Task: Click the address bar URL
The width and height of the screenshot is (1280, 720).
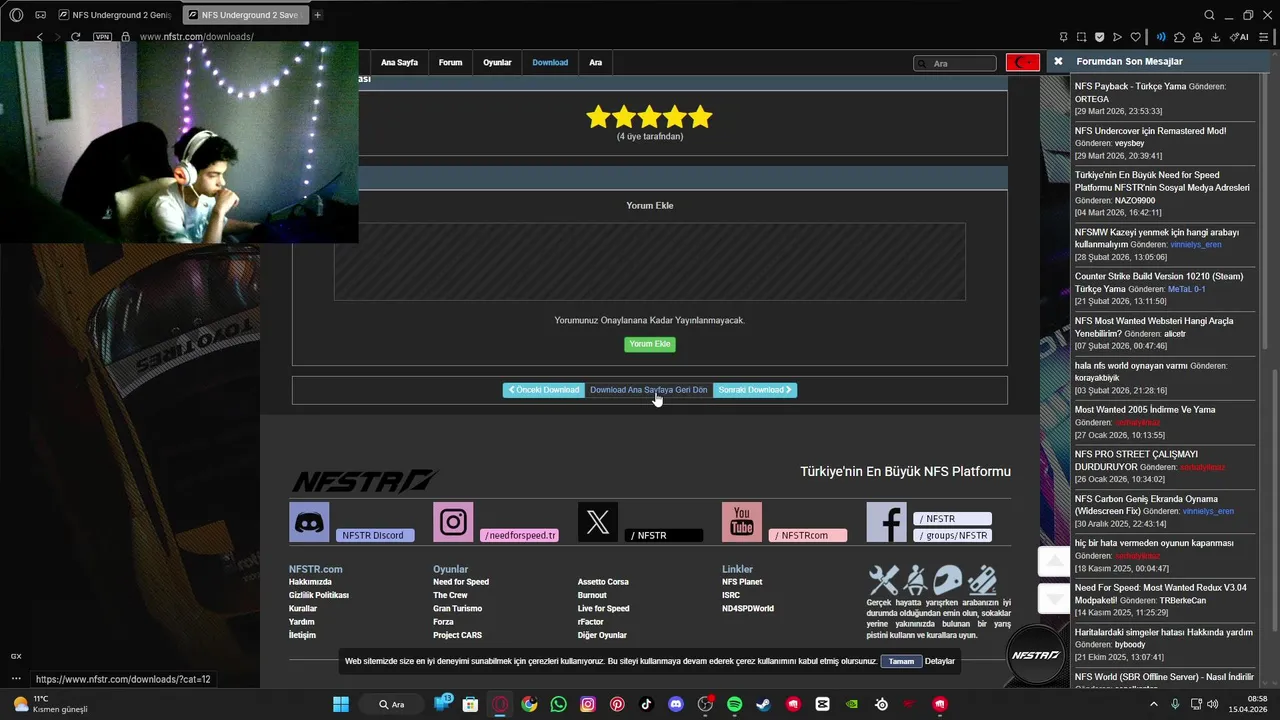Action: click(197, 37)
